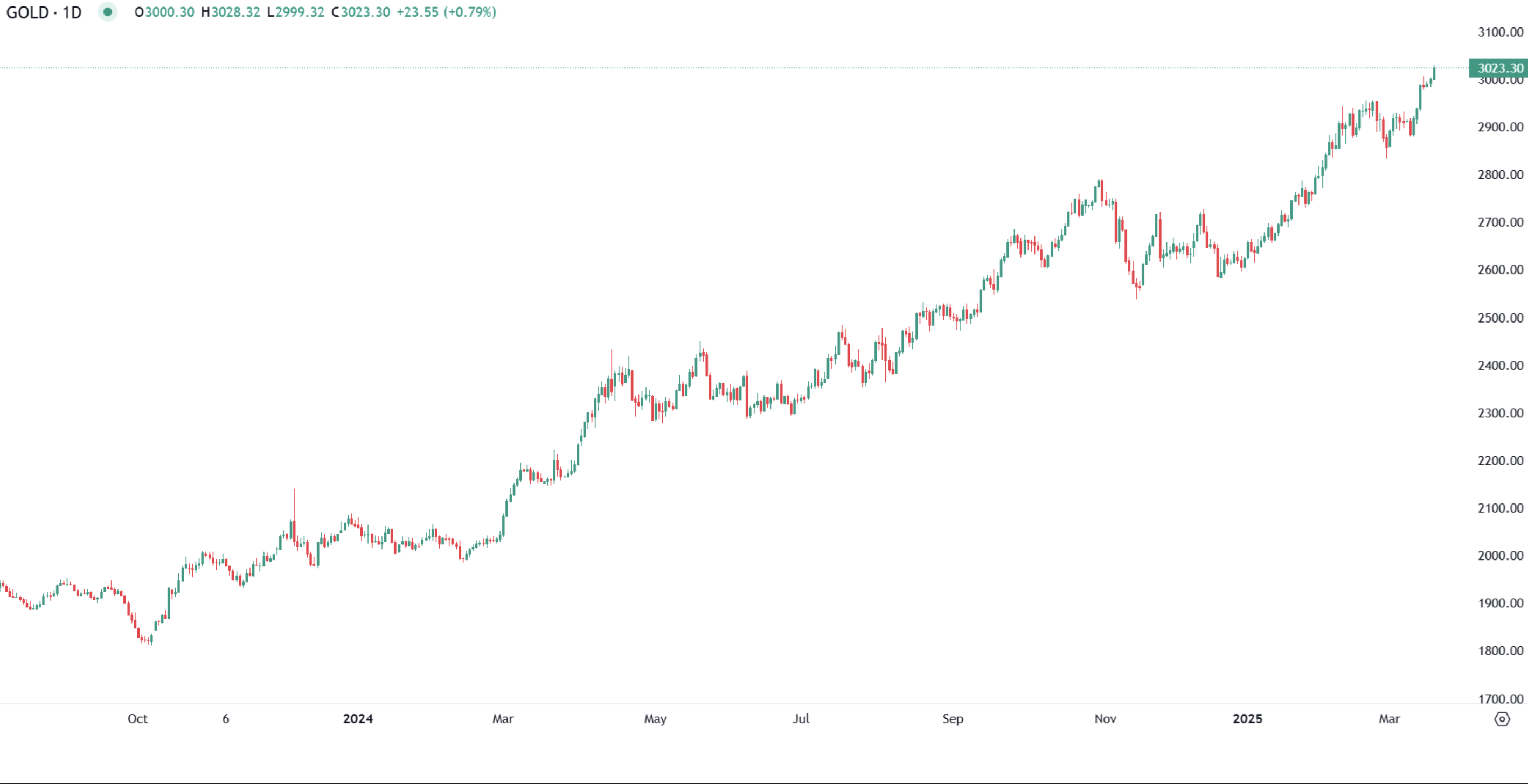Screen dimensions: 1528x784
Task: Click the 2500.00 price axis label
Action: pos(1500,318)
